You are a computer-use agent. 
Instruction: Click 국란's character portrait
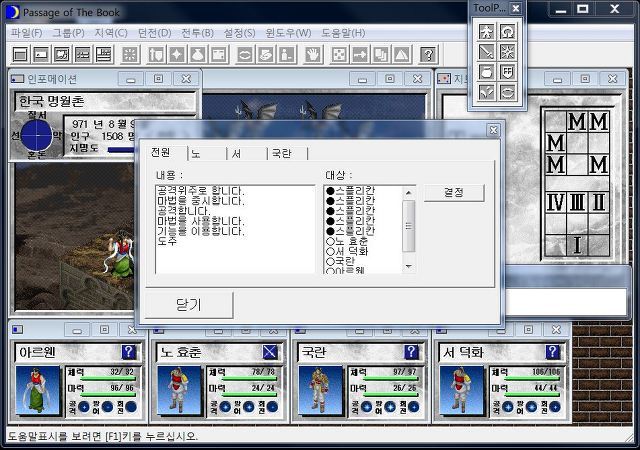320,390
